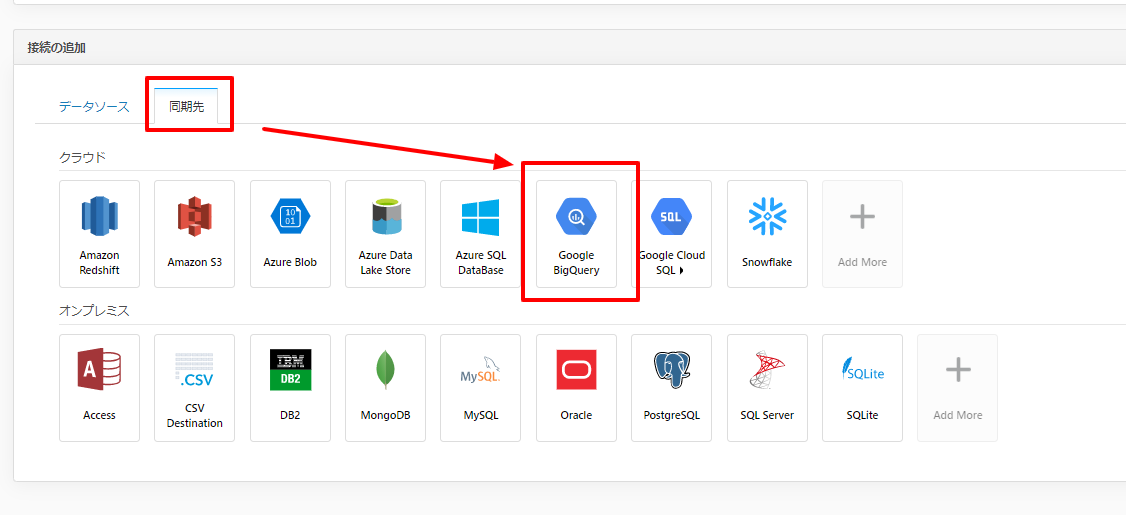Pick the SQLite destination tile
Viewport: 1126px width, 515px height.
(862, 388)
